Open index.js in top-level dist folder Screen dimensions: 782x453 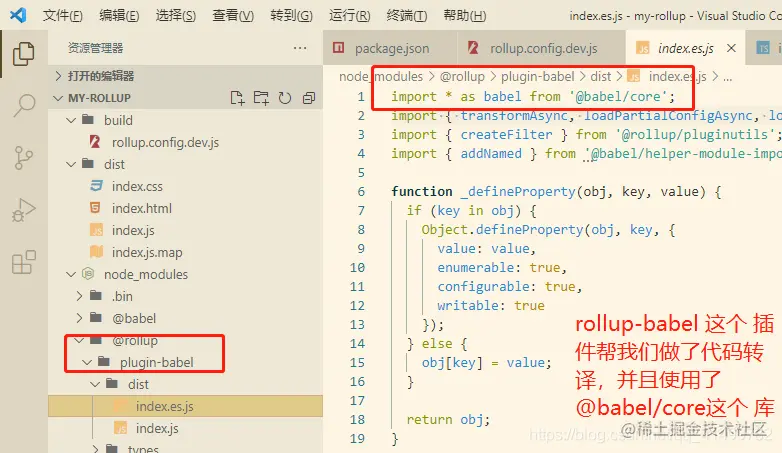(x=186, y=230)
